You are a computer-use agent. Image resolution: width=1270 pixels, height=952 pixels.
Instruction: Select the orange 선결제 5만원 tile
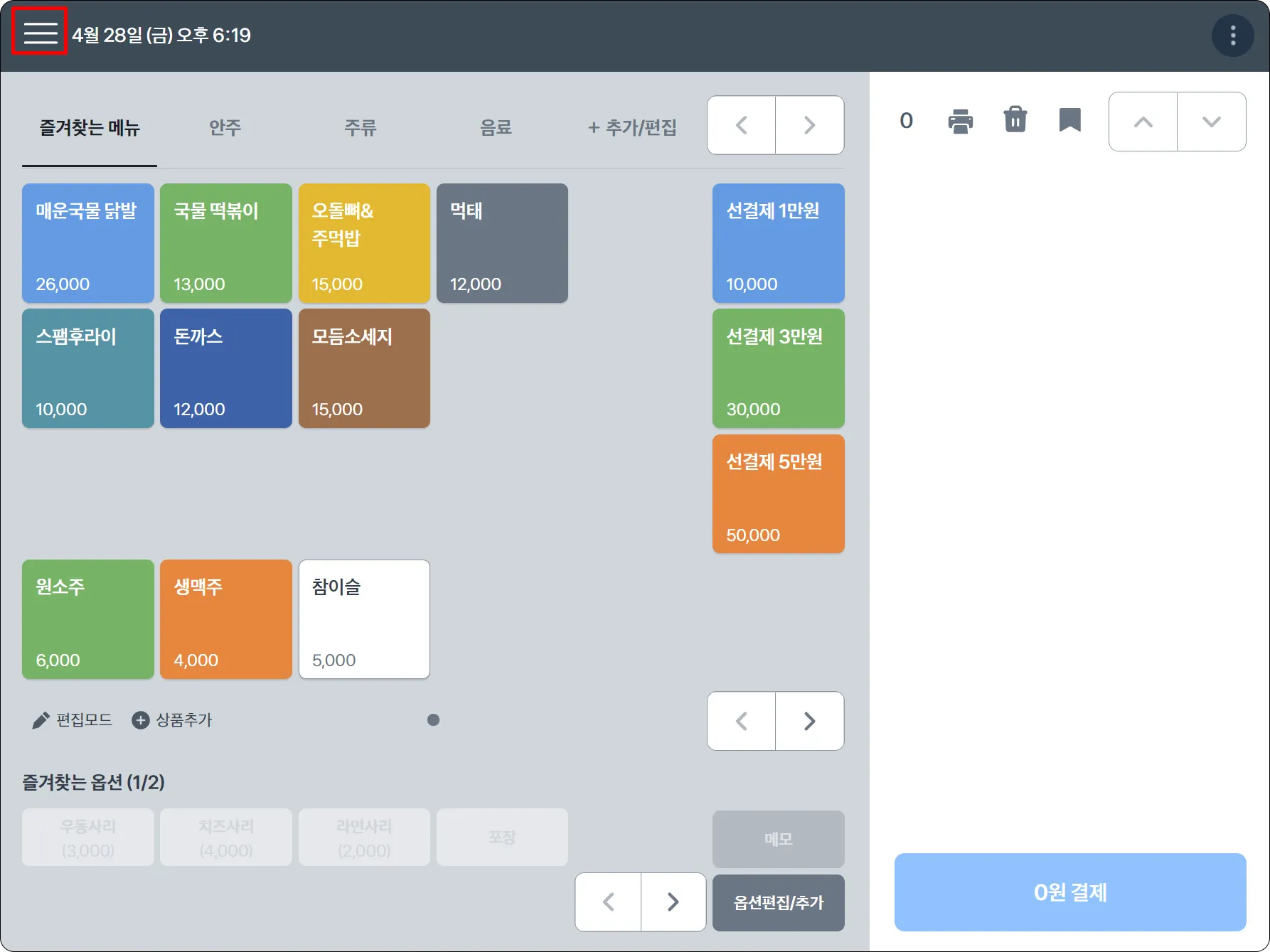click(778, 494)
